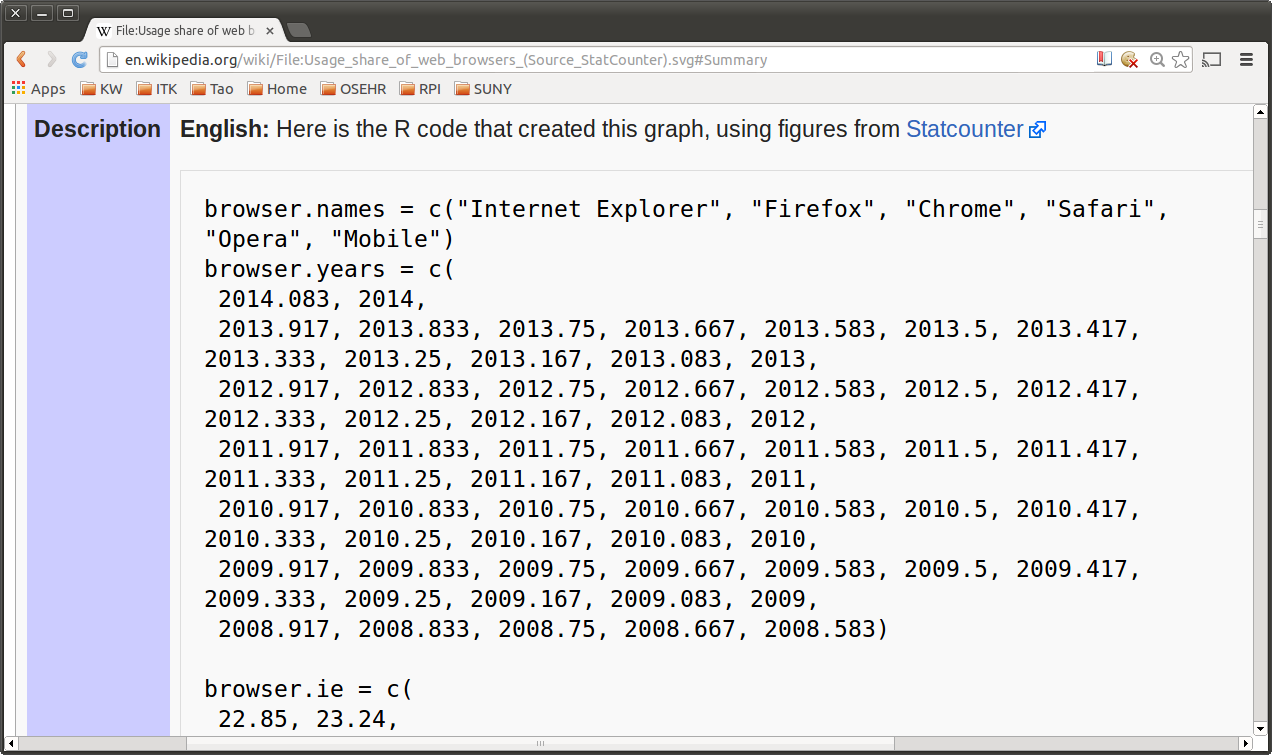Viewport: 1272px width, 755px height.
Task: Click the vertical scrollbar thumb
Action: [x=1260, y=224]
